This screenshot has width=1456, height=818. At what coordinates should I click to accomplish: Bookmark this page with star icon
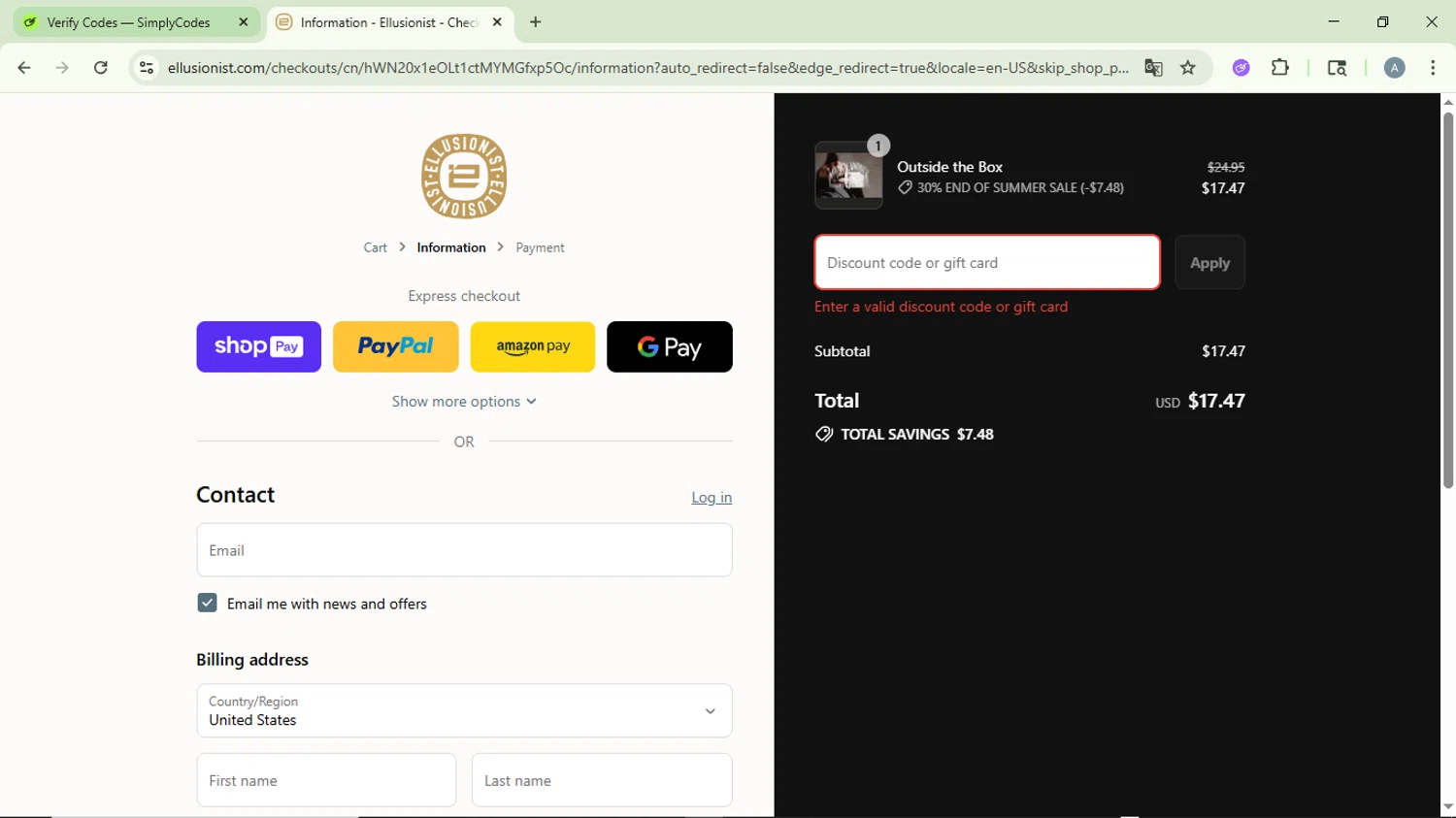click(x=1188, y=68)
